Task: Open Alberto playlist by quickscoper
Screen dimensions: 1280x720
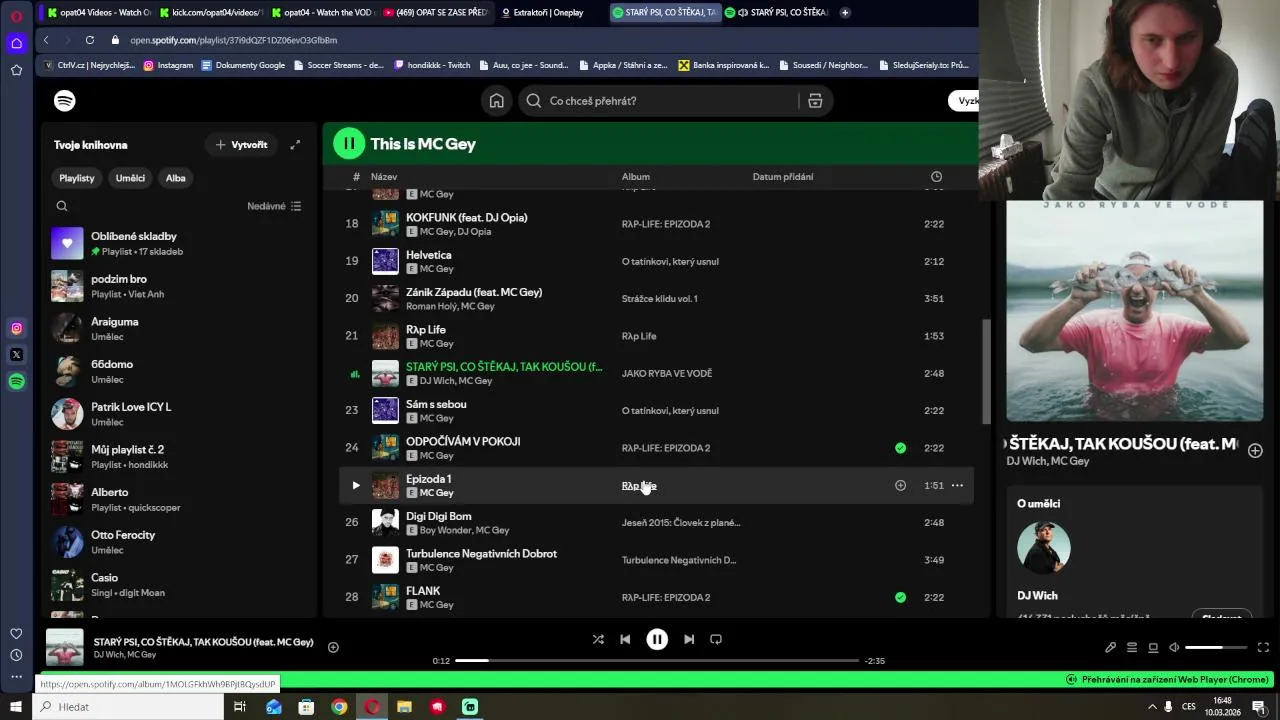Action: coord(180,499)
